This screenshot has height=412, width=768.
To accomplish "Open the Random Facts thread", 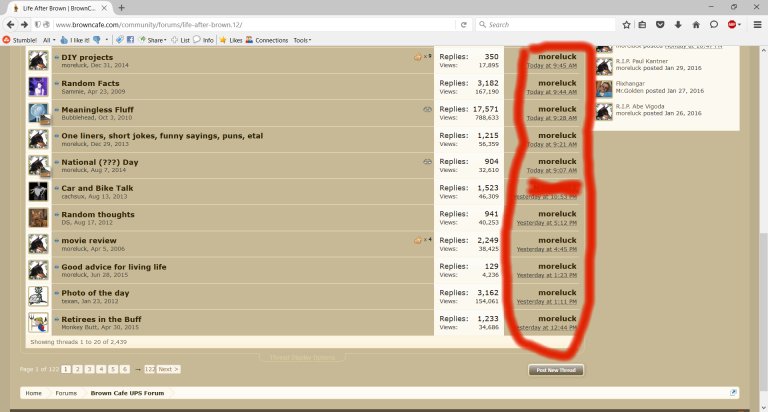I will [90, 83].
